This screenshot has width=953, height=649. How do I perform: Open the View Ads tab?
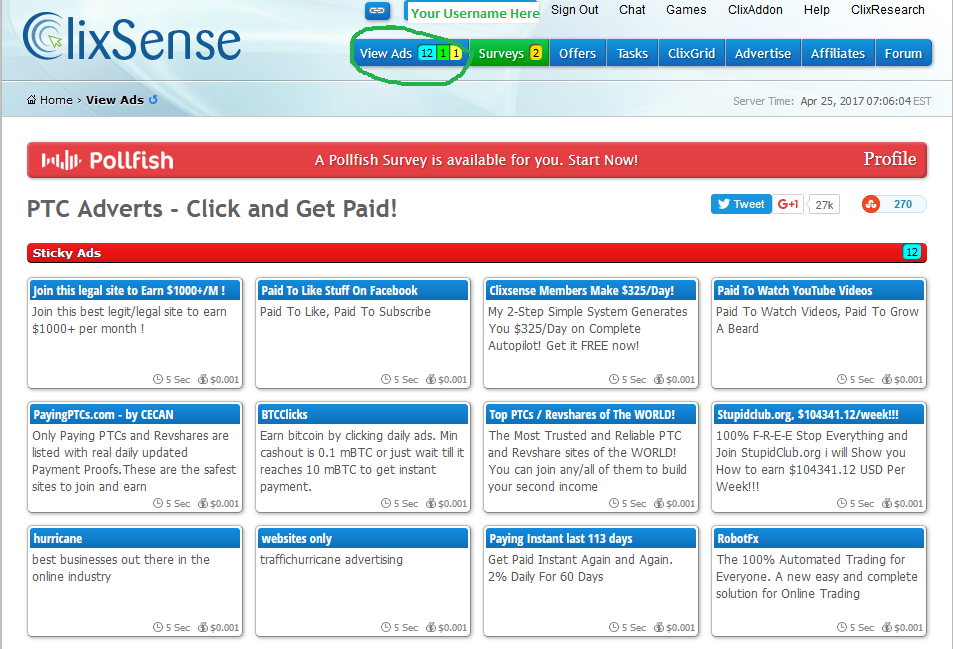click(411, 53)
